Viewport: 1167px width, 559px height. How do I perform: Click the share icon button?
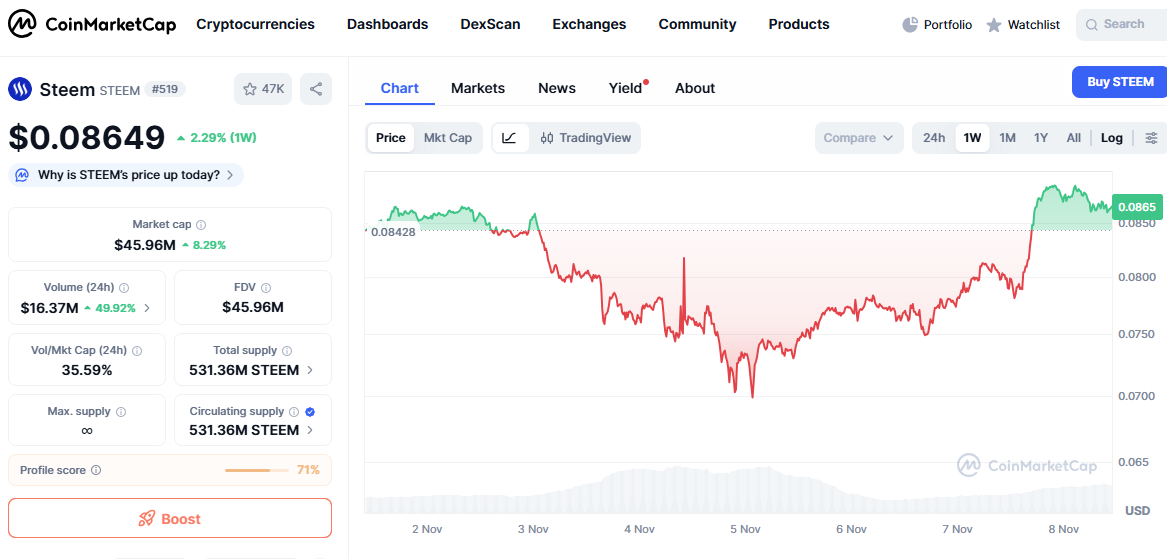316,89
